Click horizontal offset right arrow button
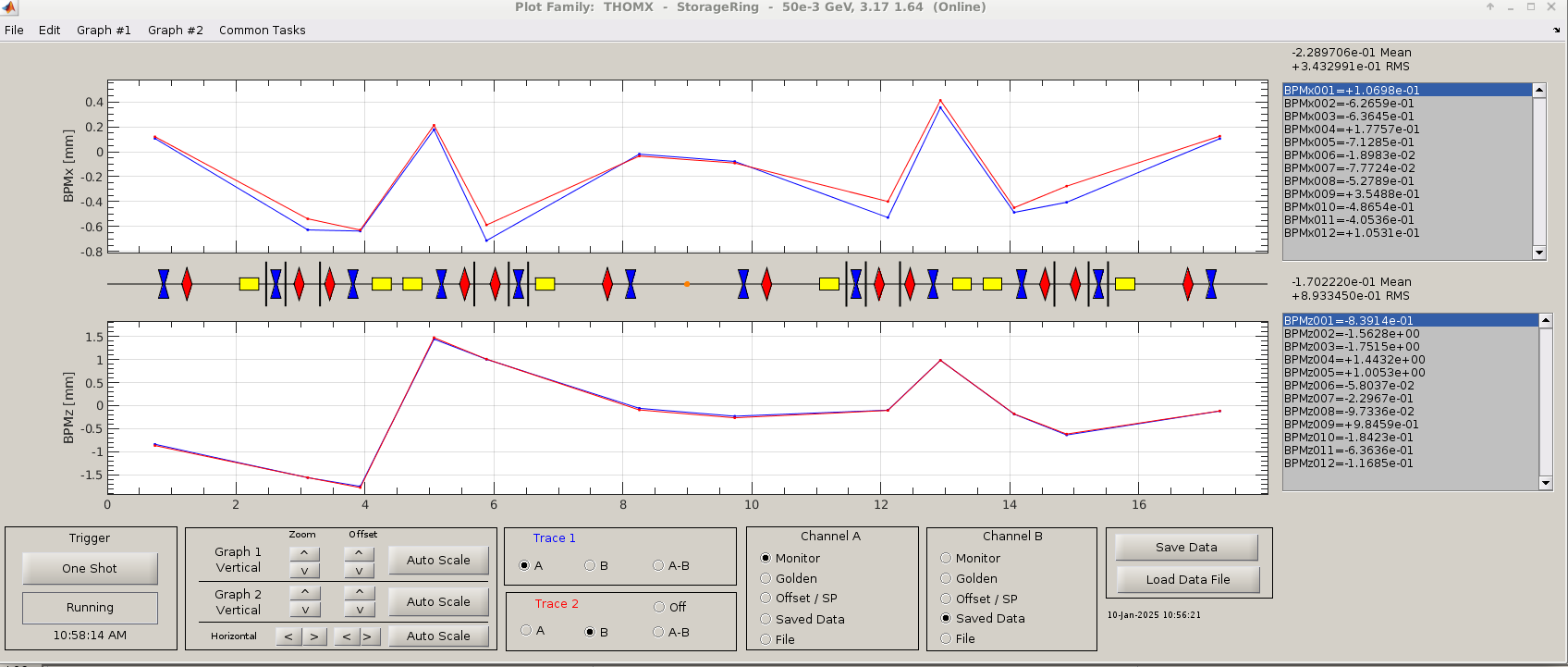The width and height of the screenshot is (1568, 667). coord(367,636)
